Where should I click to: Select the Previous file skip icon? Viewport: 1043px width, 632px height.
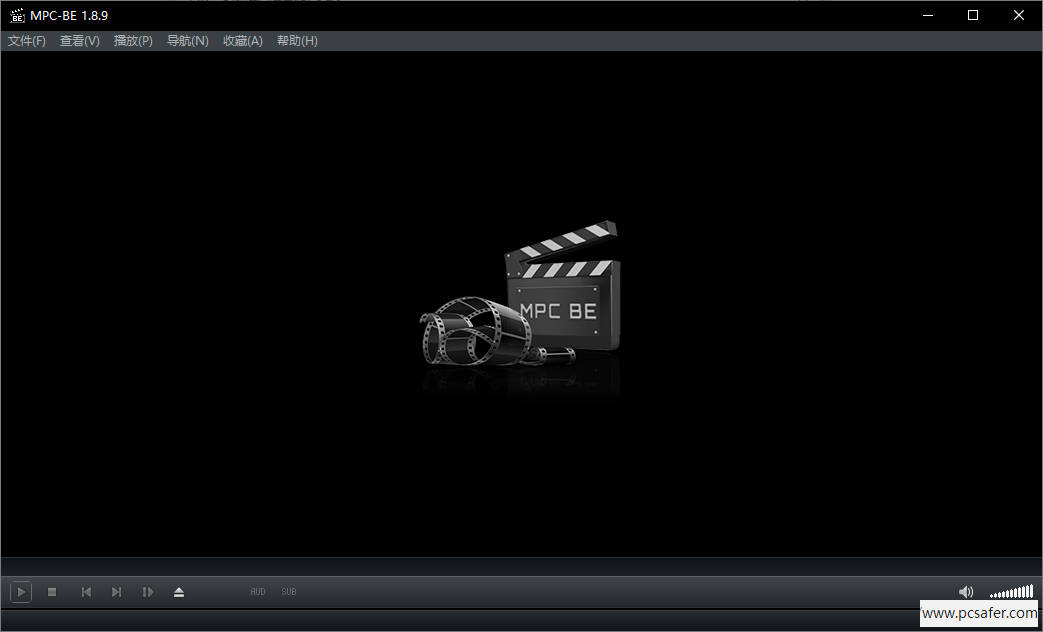coord(85,591)
